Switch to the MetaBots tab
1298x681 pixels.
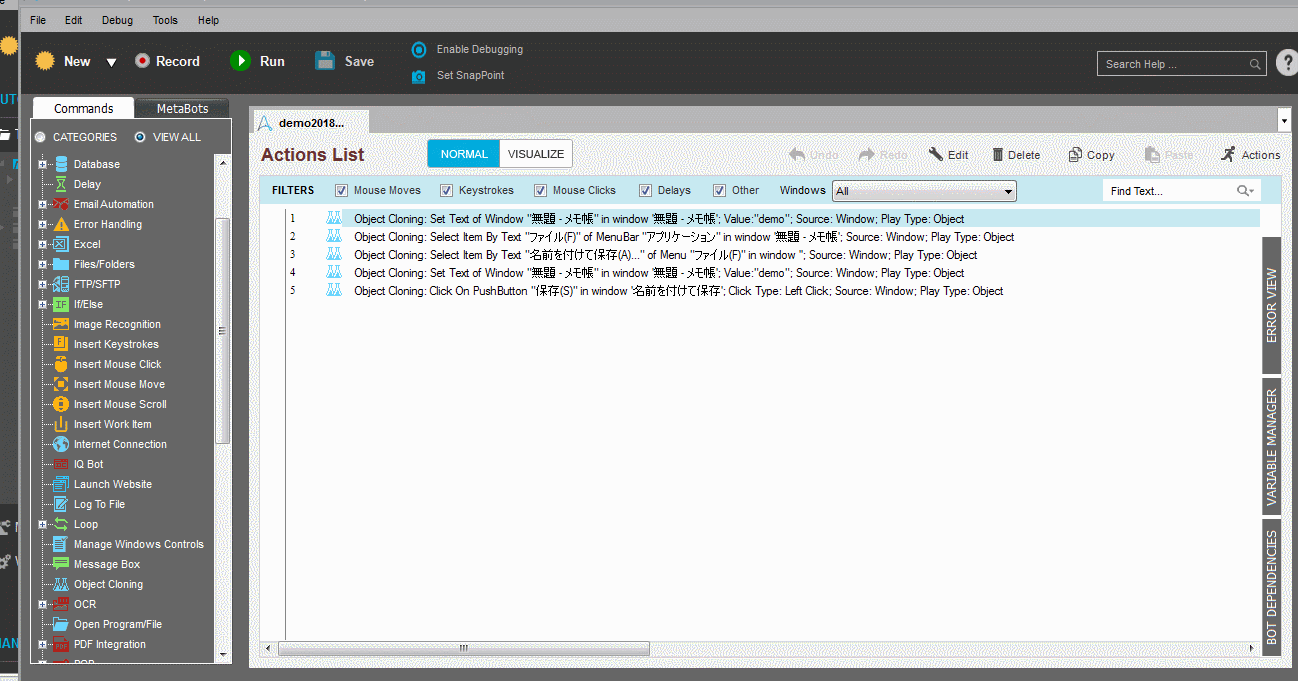click(x=180, y=109)
